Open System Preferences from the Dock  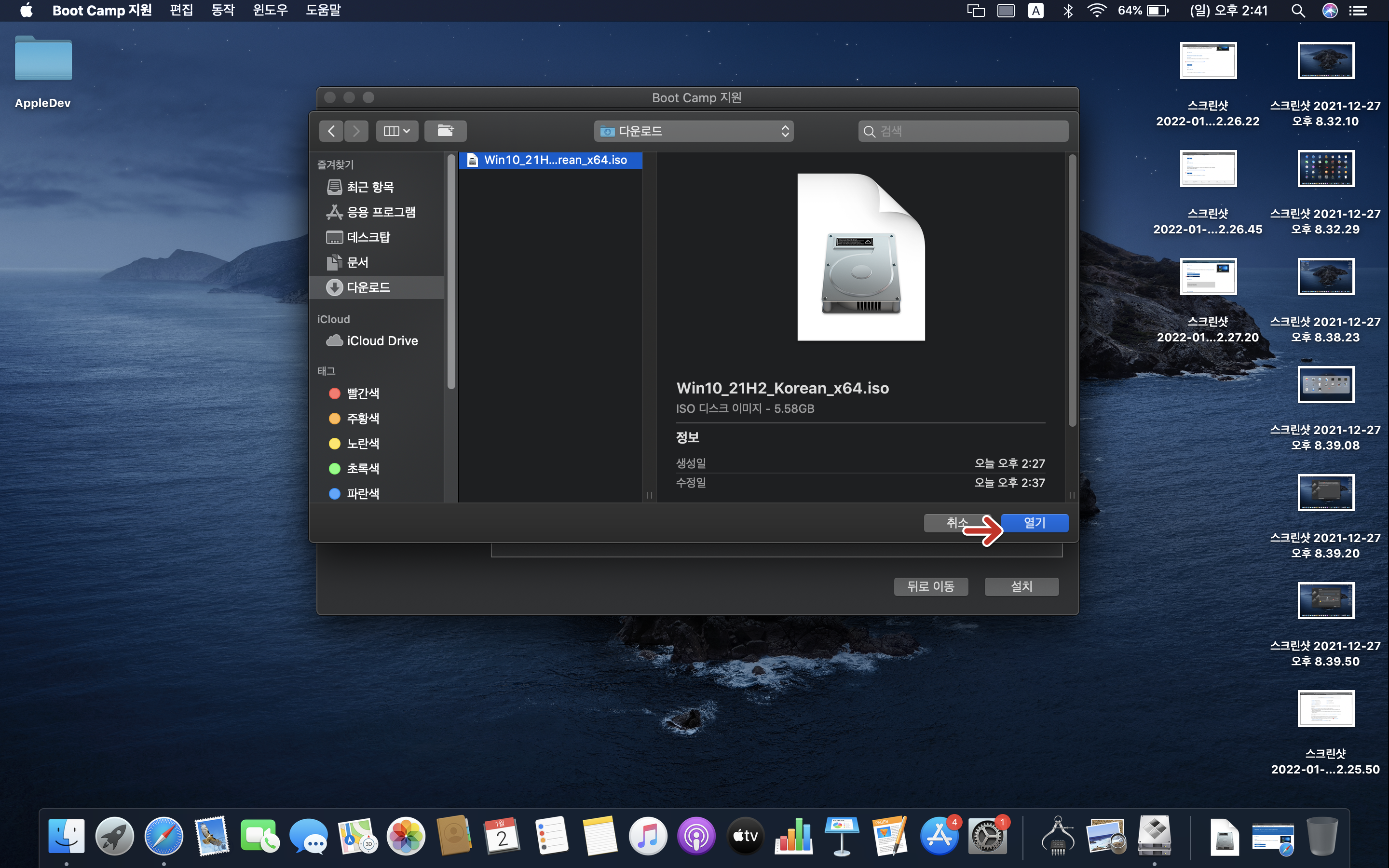pyautogui.click(x=987, y=836)
